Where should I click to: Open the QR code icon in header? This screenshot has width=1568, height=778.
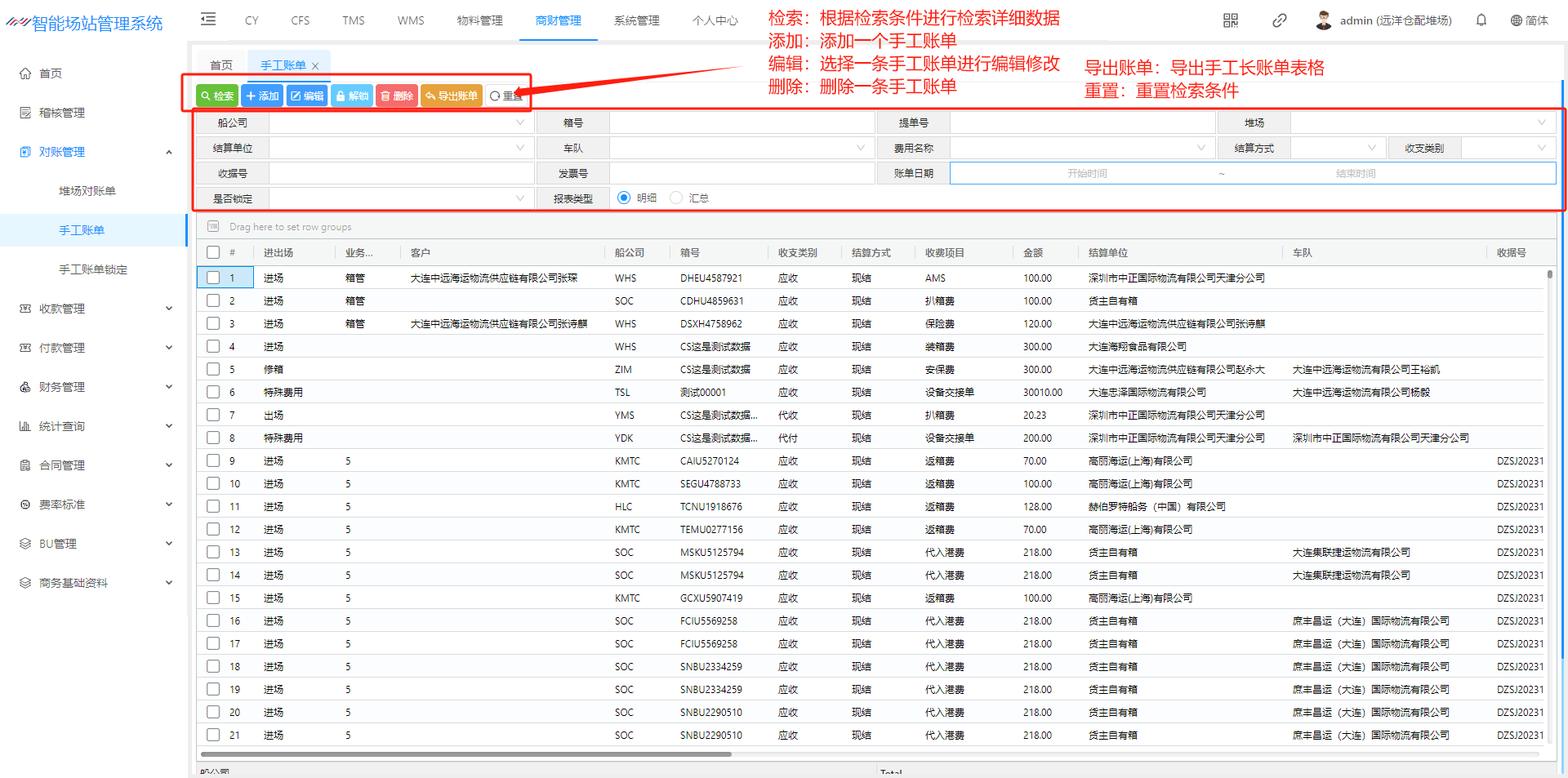pos(1231,20)
